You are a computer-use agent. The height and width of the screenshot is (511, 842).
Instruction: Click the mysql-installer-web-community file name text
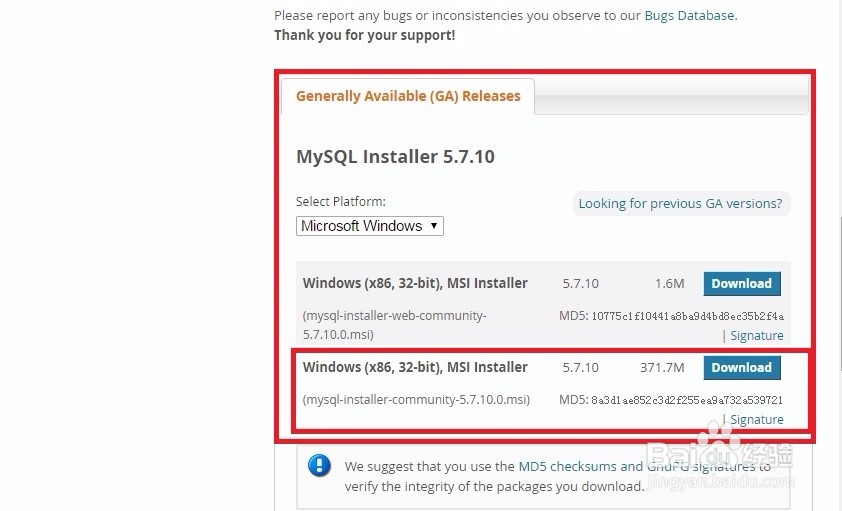point(395,325)
